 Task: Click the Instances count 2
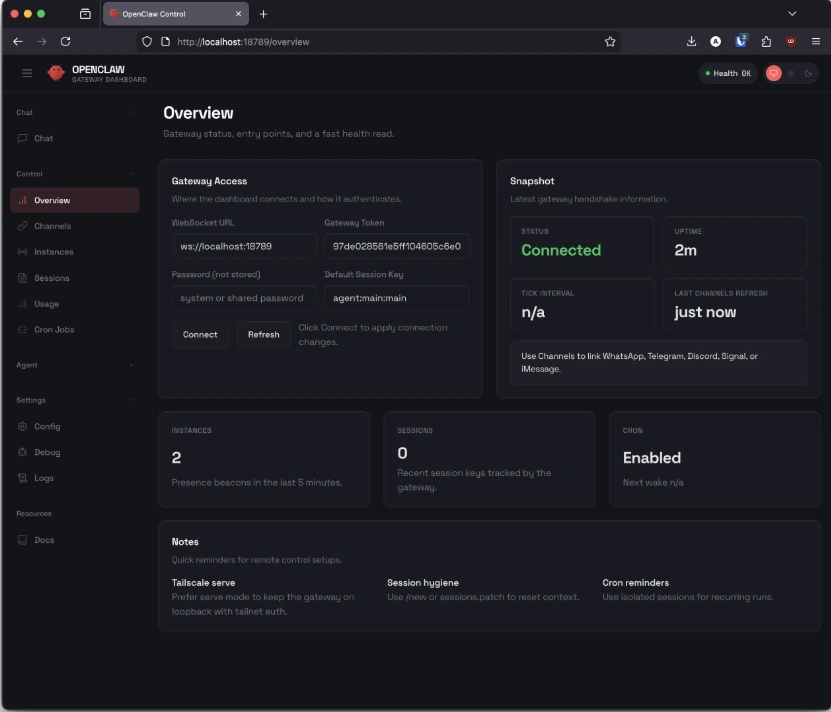pyautogui.click(x=176, y=458)
